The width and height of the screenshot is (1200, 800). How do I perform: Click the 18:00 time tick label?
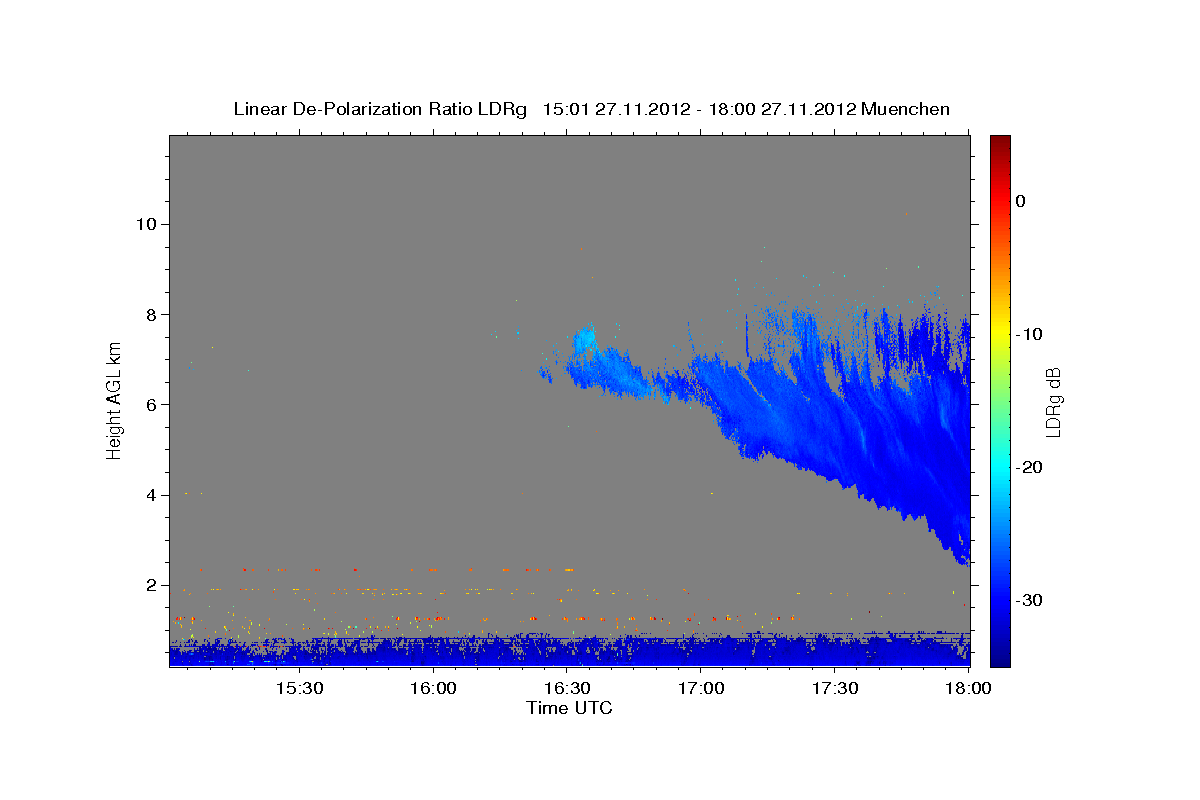(x=968, y=689)
